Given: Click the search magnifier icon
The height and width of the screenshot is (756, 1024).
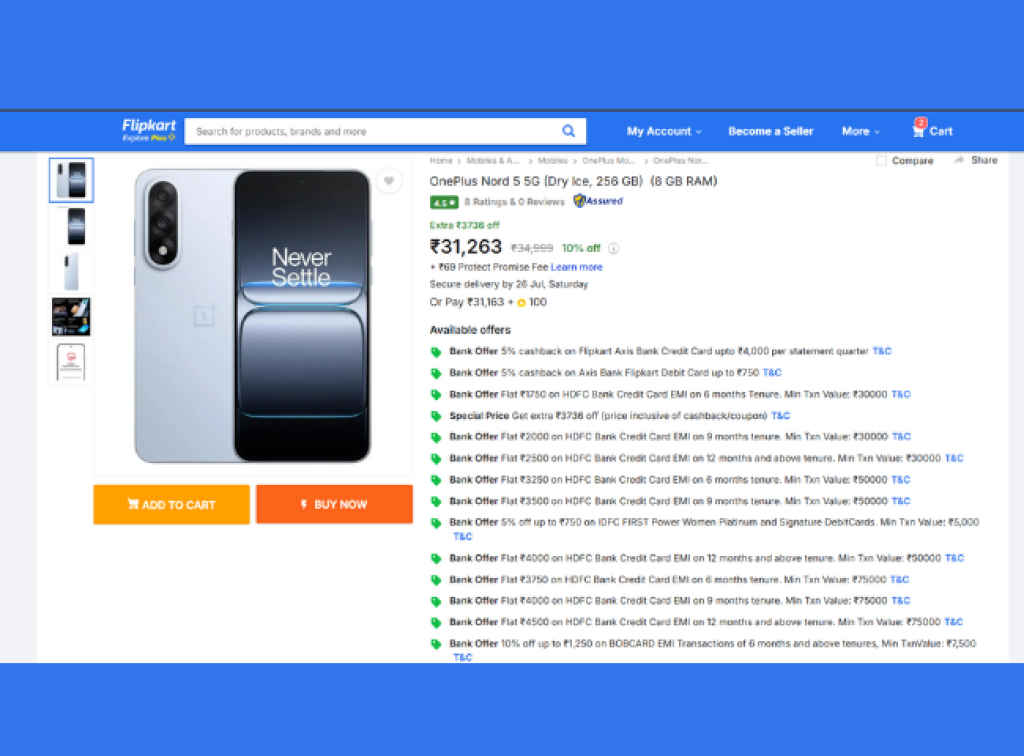Looking at the screenshot, I should [x=568, y=131].
